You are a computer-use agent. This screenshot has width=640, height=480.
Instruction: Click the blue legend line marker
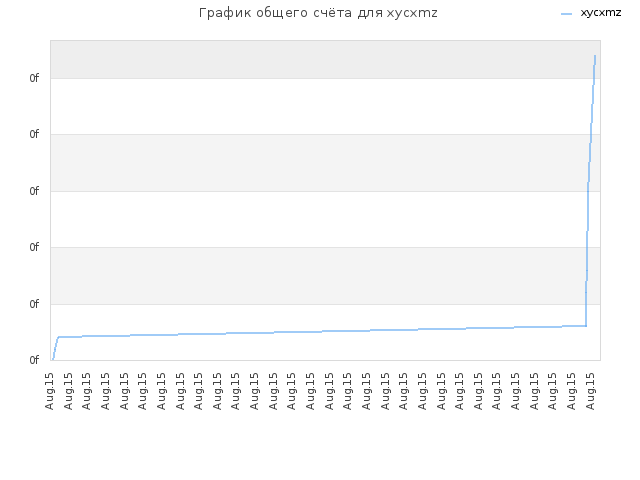567,14
